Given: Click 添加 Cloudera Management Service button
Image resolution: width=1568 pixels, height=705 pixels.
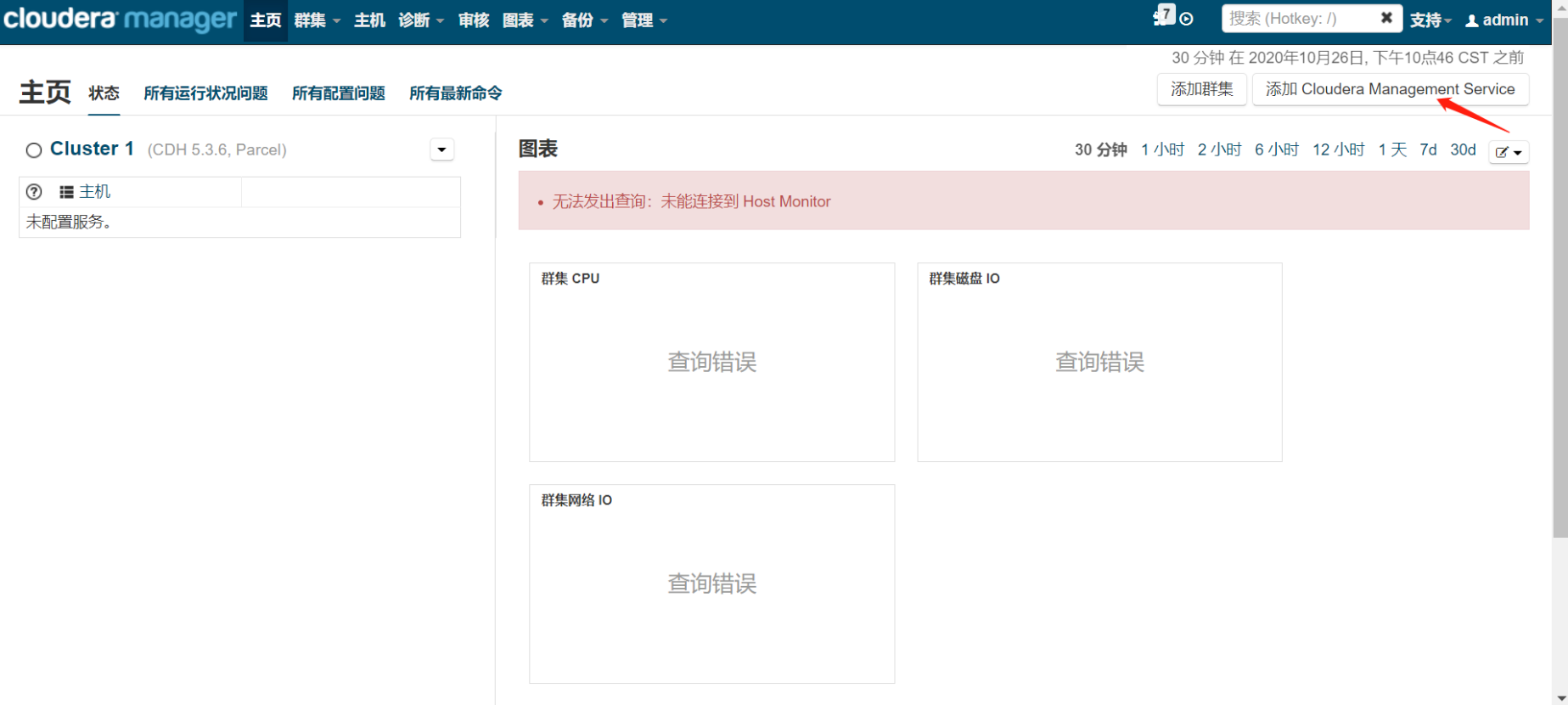Looking at the screenshot, I should click(1391, 89).
